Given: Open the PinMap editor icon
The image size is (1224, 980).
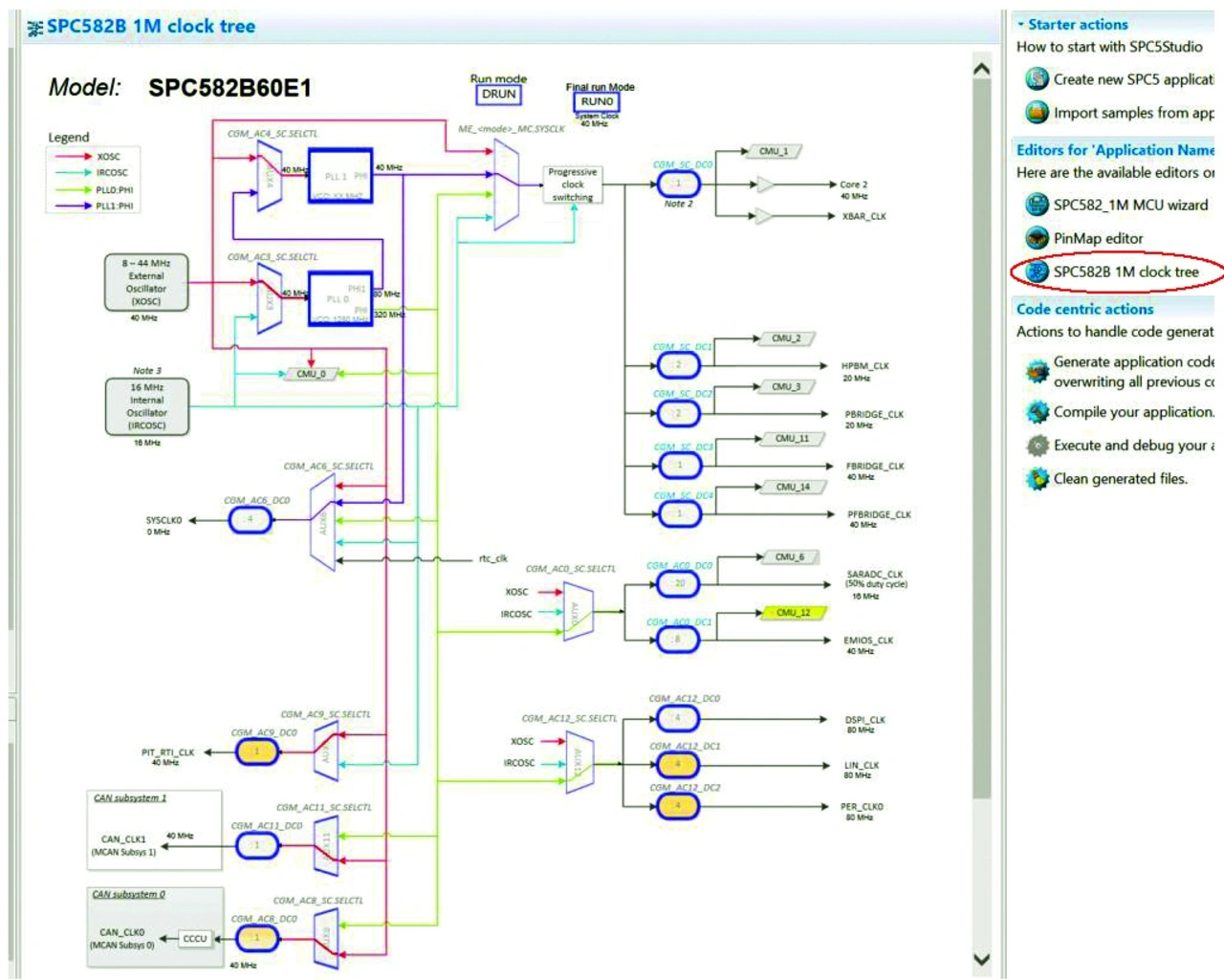Looking at the screenshot, I should click(x=1037, y=238).
